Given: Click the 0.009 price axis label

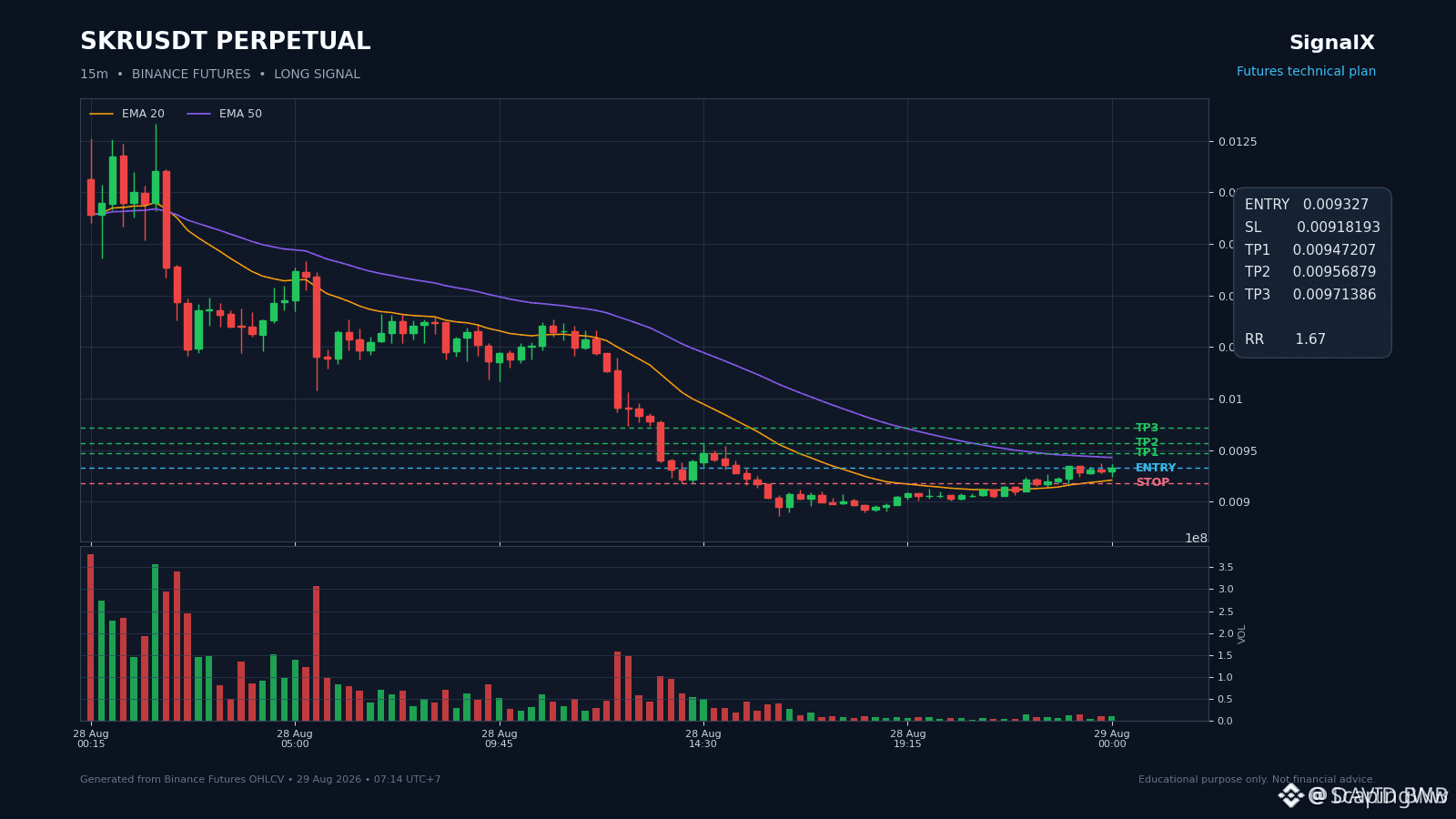Looking at the screenshot, I should click(1234, 502).
